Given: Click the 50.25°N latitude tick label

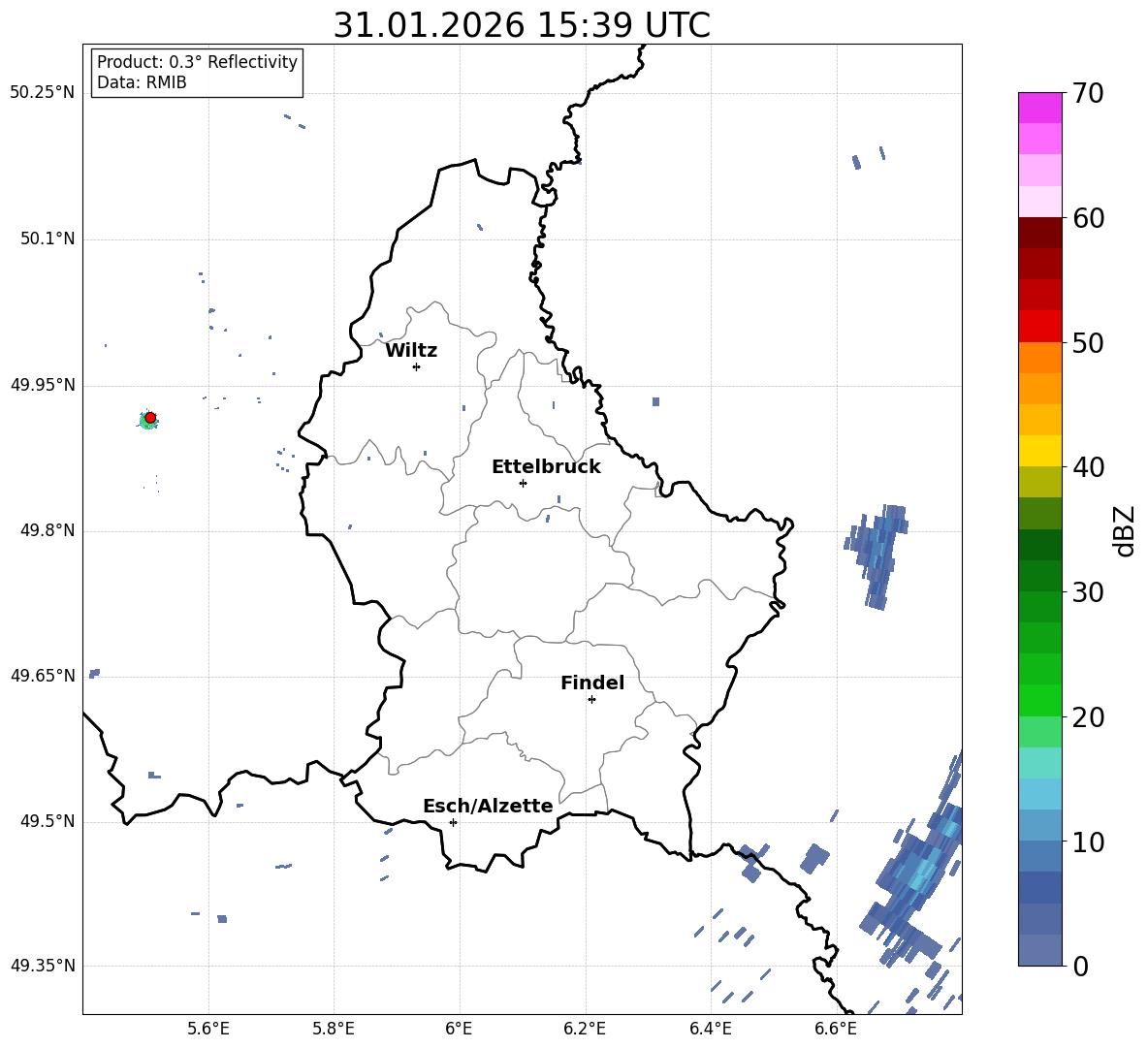Looking at the screenshot, I should tap(43, 93).
